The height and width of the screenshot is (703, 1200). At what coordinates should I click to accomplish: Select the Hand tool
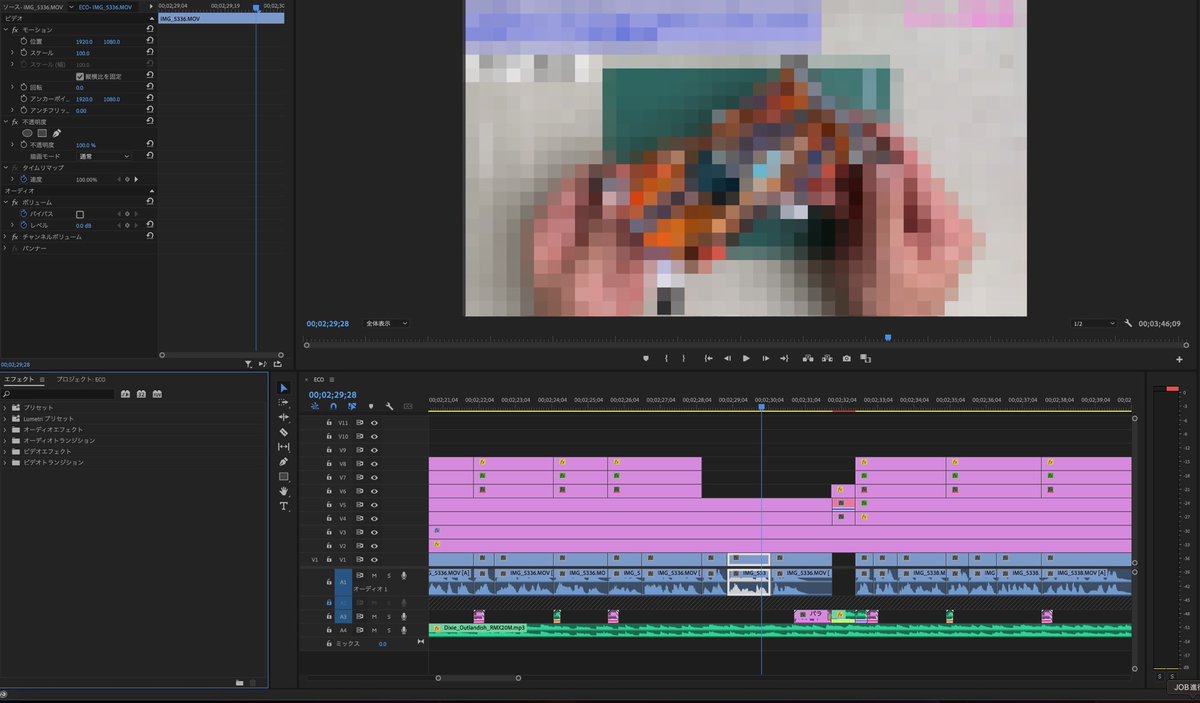(x=283, y=491)
